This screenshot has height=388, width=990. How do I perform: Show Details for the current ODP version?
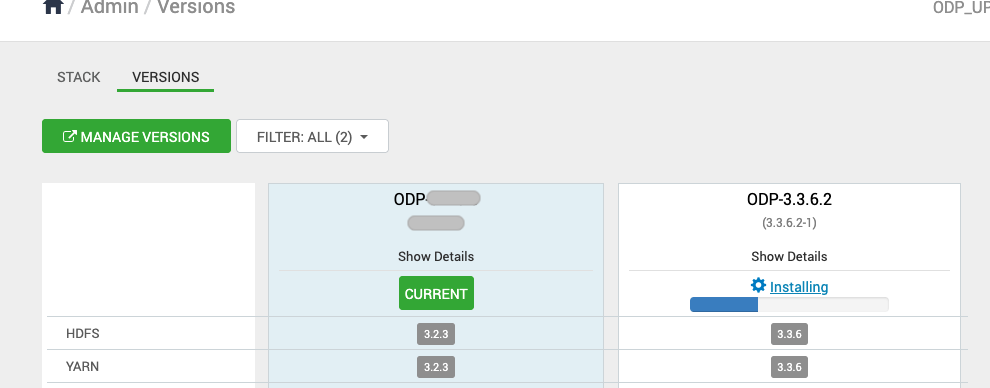pos(436,257)
